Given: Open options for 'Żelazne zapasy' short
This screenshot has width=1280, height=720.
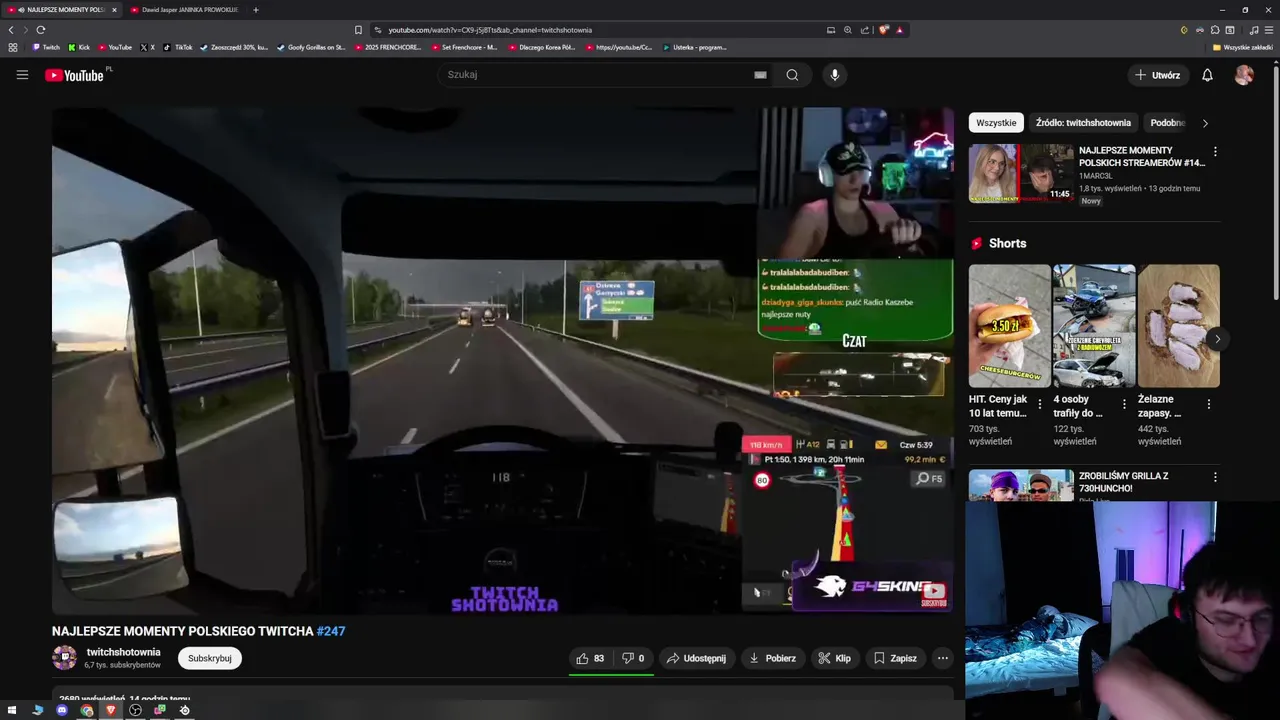Looking at the screenshot, I should (1208, 405).
